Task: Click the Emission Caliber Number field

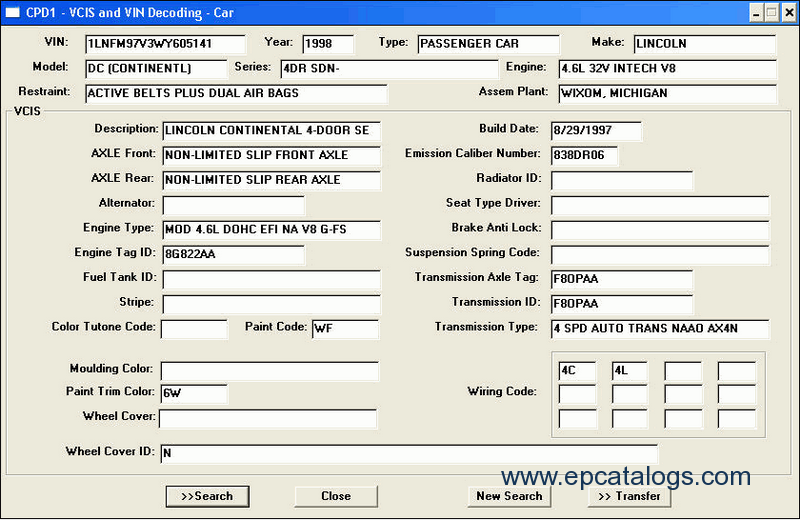Action: point(584,155)
